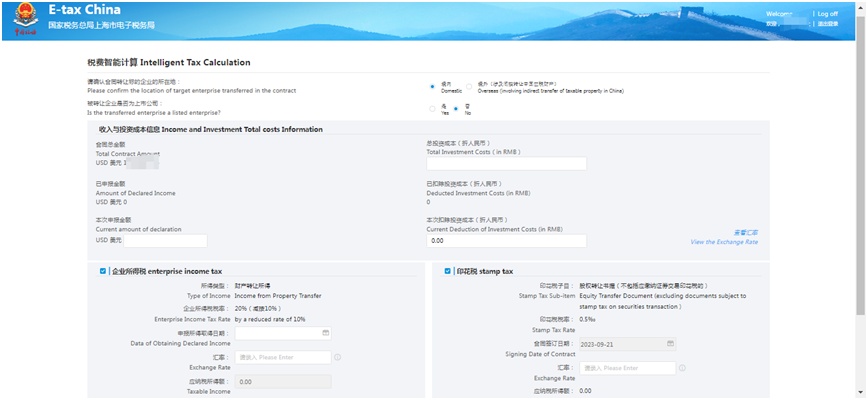The height and width of the screenshot is (400, 868).
Task: Select Domestic enterprise location radio button
Action: click(432, 86)
